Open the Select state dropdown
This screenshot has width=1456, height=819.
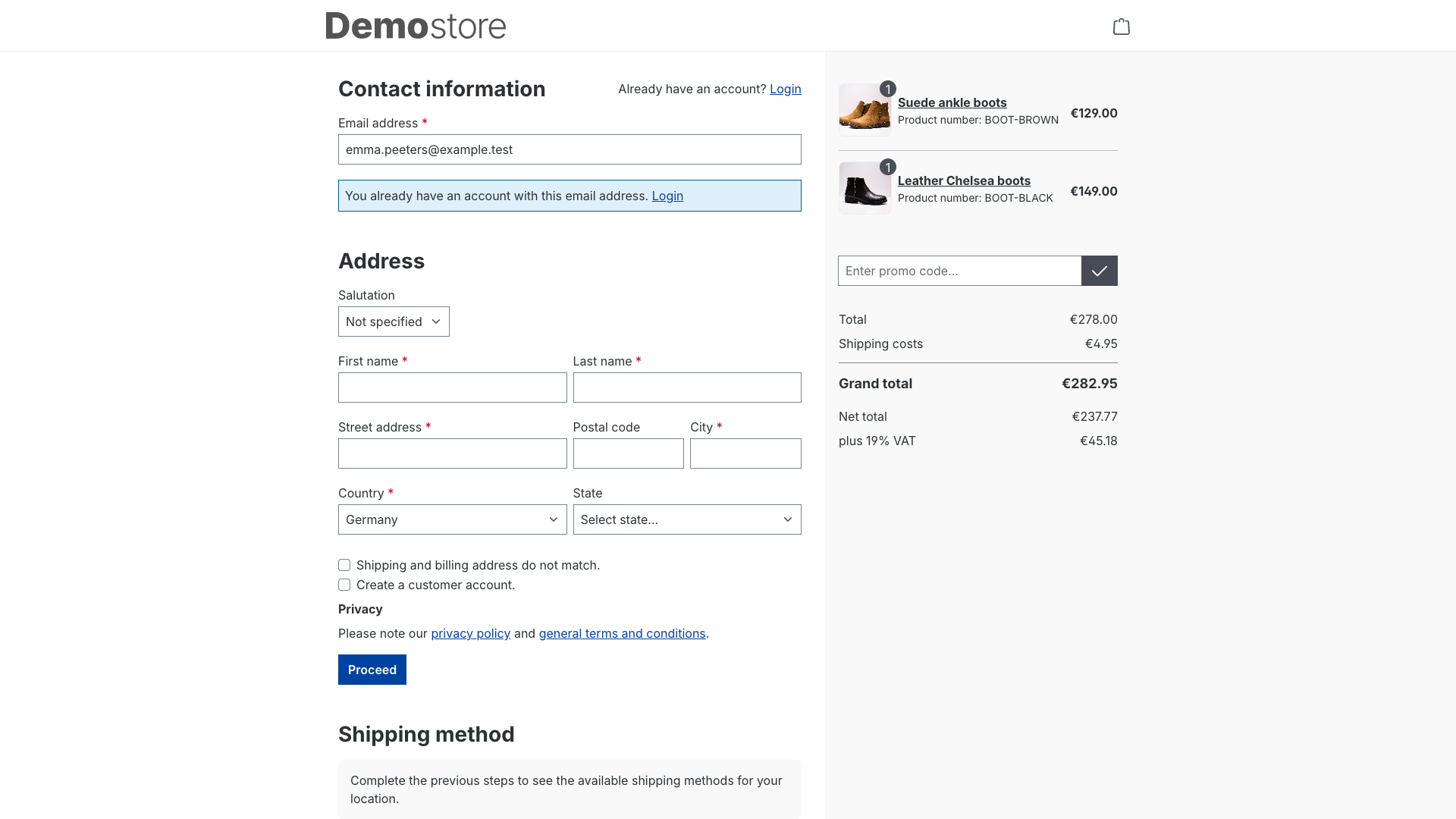[x=687, y=519]
